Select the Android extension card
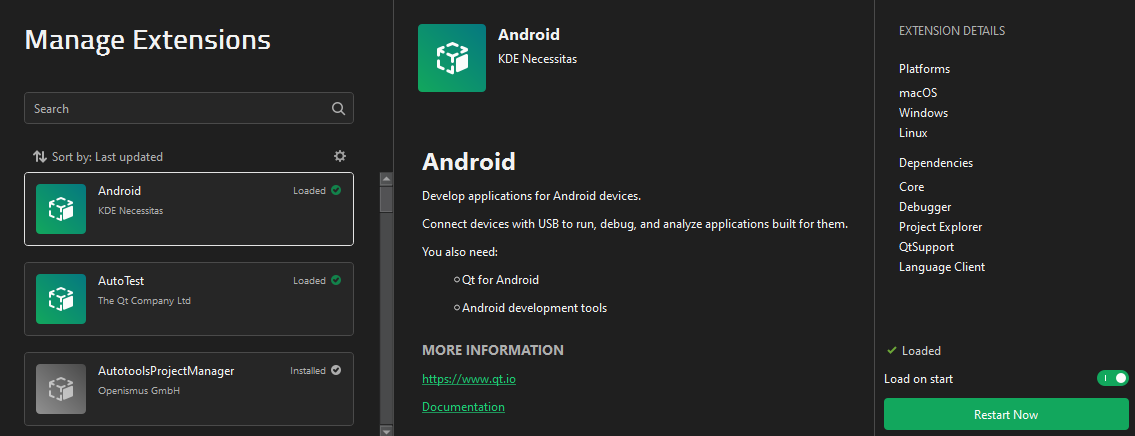 pyautogui.click(x=189, y=209)
